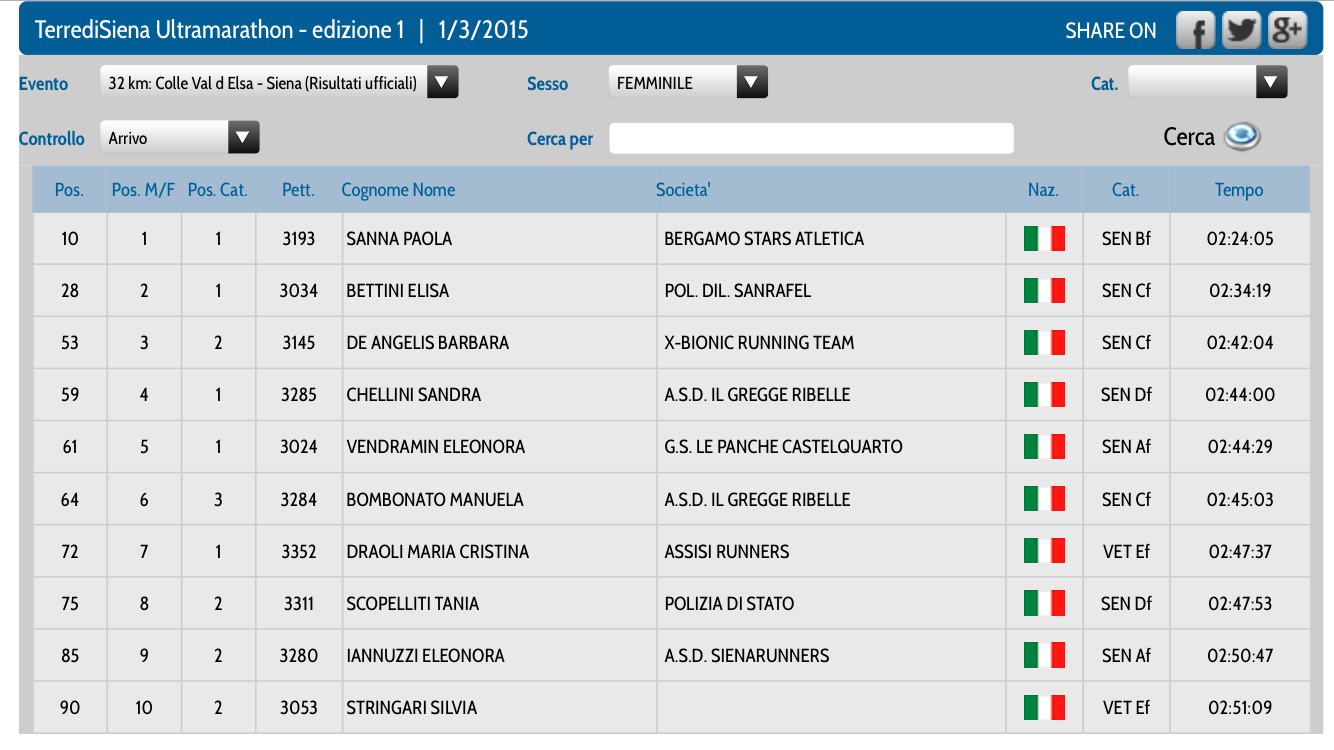Click A.S.D. SIENARUNNERS club

tap(747, 655)
